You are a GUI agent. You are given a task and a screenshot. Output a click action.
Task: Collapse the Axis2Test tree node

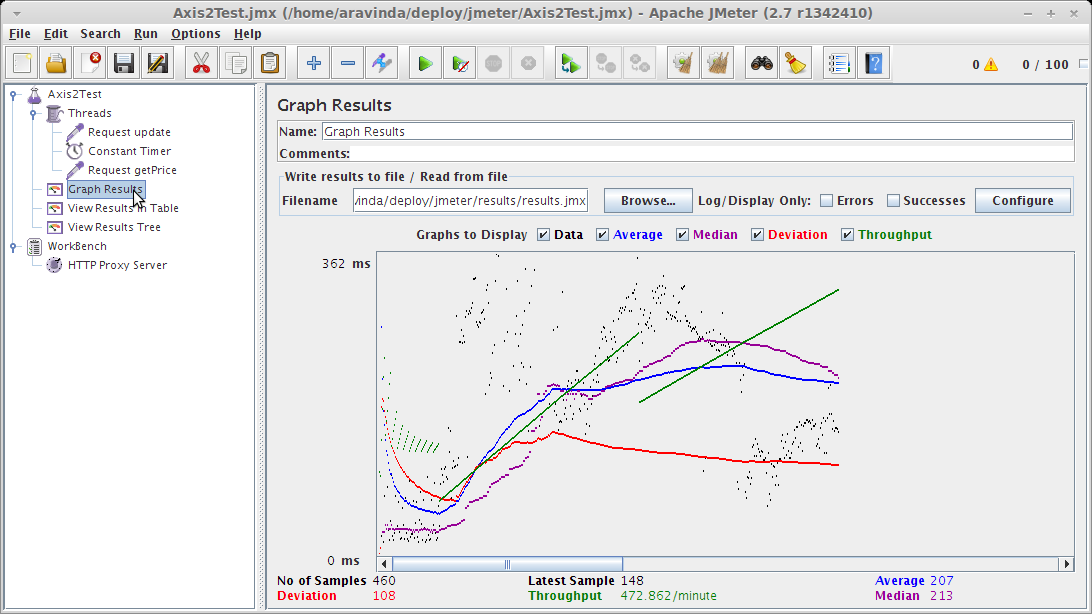point(13,94)
